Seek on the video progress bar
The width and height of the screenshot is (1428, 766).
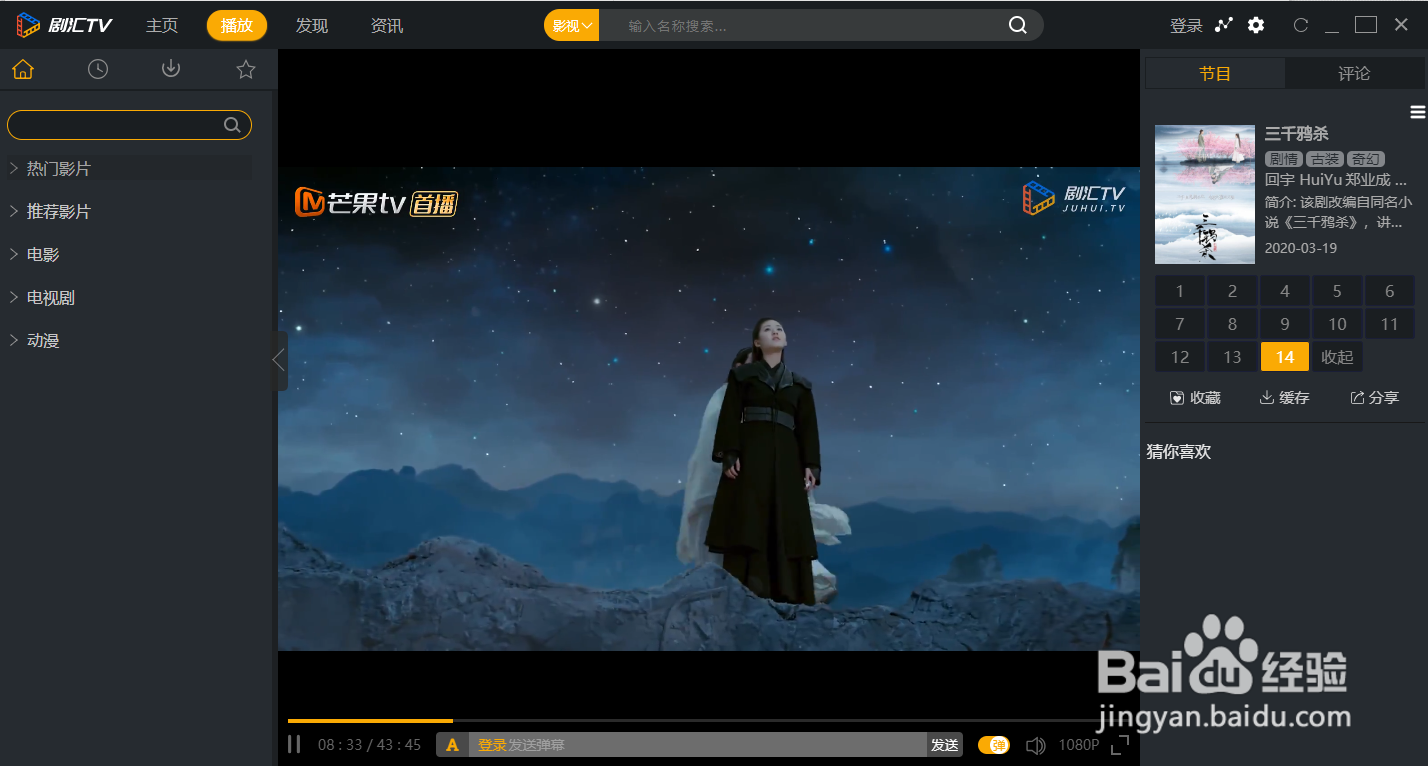[709, 720]
